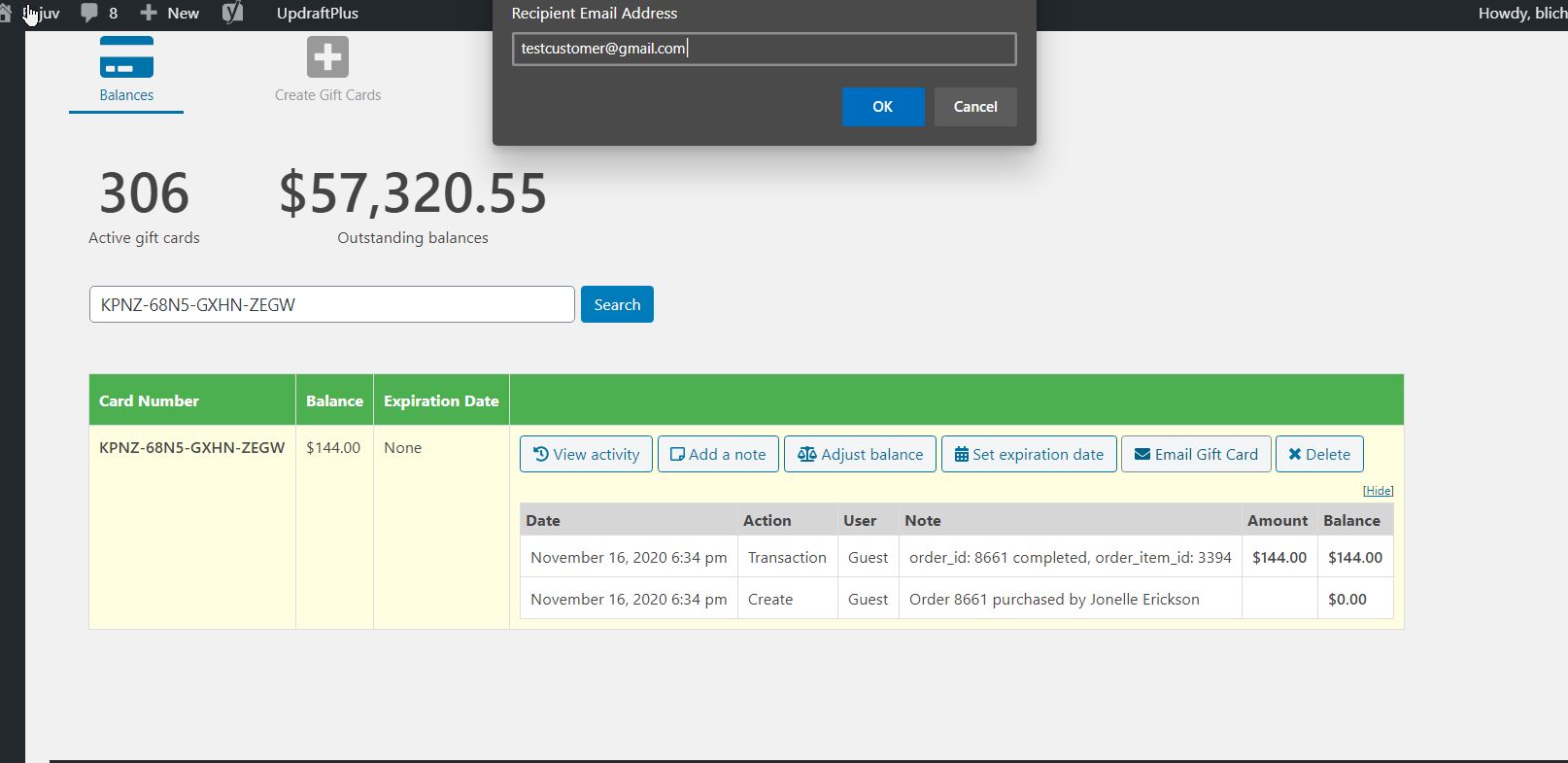Click the plus icon next to New
This screenshot has width=1568, height=763.
(149, 13)
